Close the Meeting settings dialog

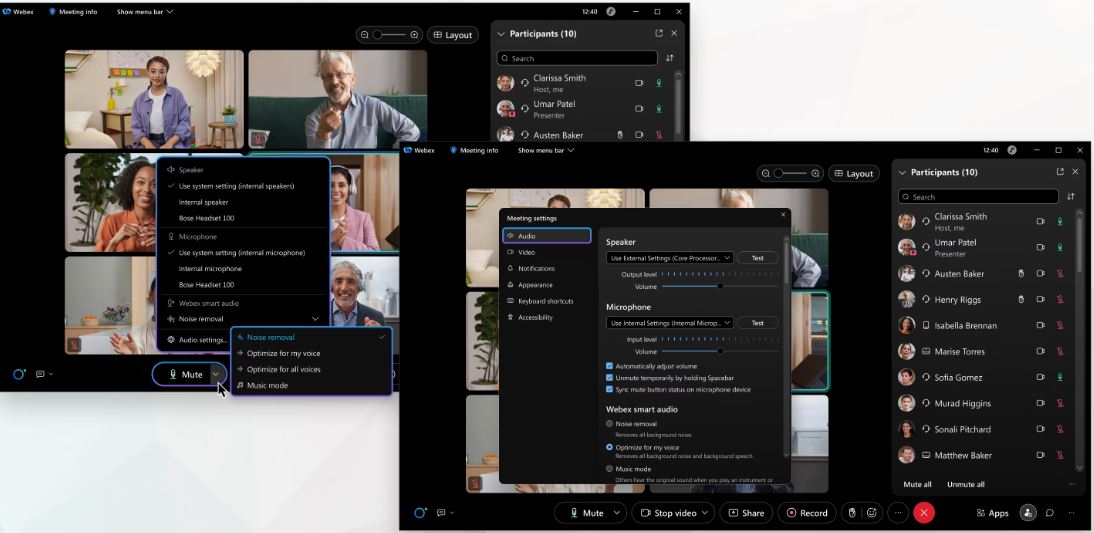click(783, 216)
